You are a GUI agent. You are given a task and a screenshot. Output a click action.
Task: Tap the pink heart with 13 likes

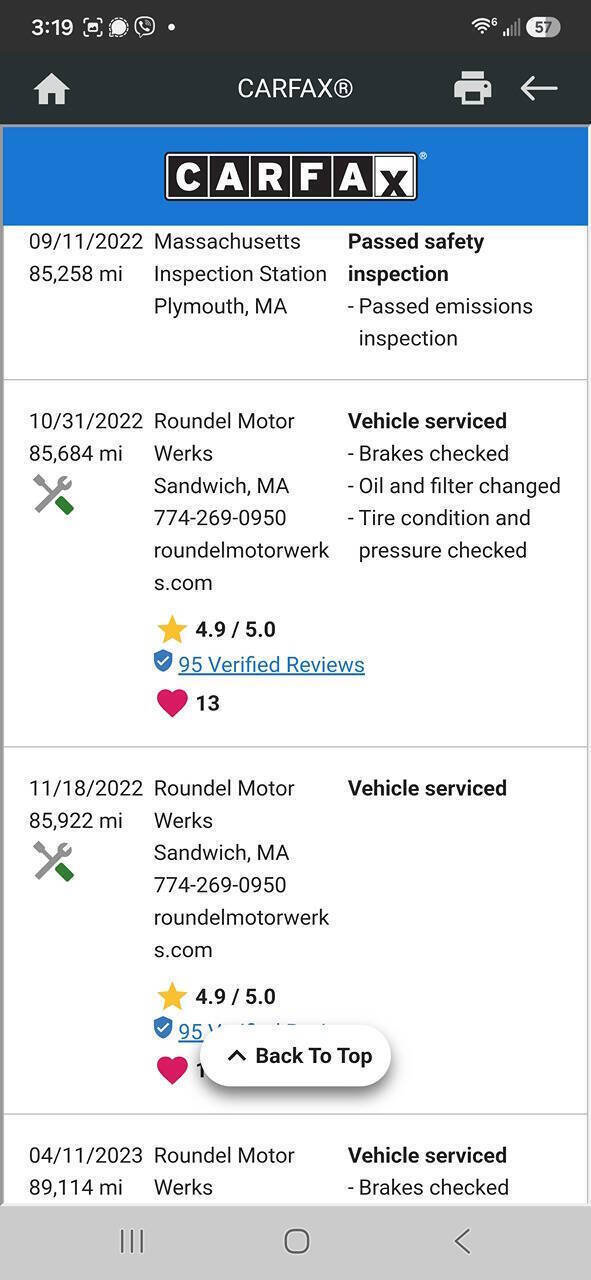click(x=172, y=703)
